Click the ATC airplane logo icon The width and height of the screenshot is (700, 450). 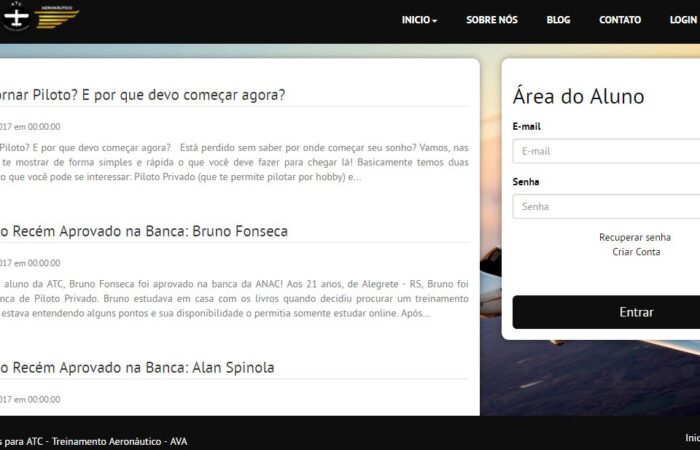(x=15, y=16)
